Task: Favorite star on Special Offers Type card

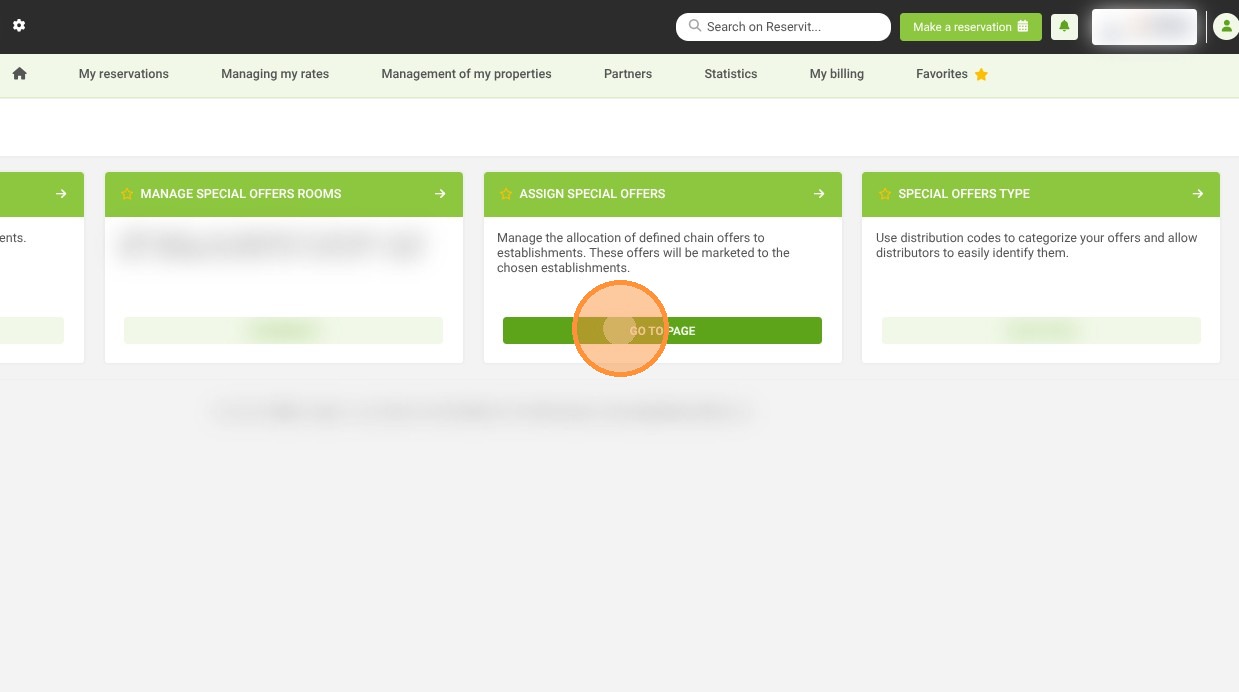Action: 885,194
